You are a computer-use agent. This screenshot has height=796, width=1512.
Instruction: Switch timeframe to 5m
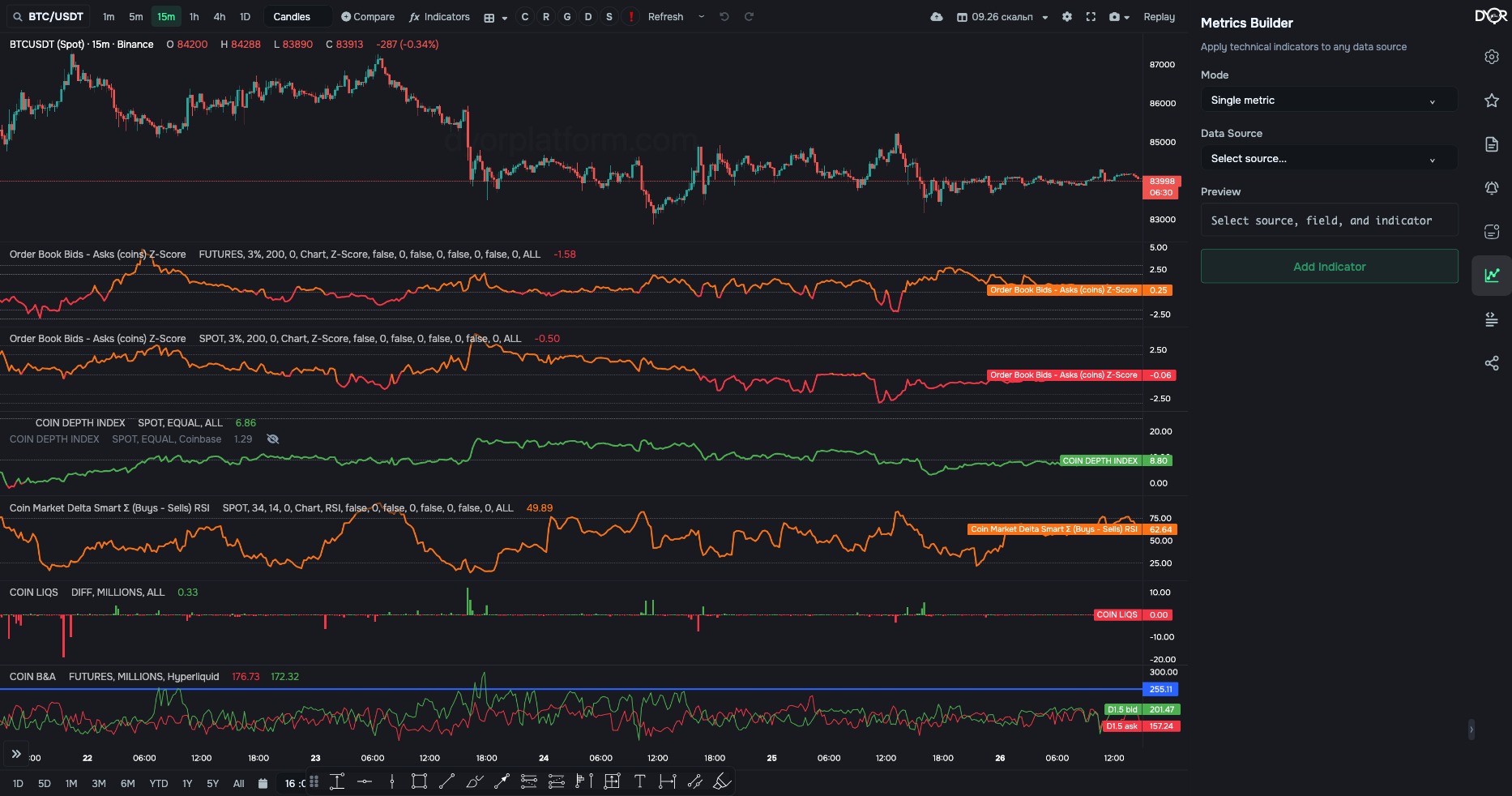pos(136,17)
